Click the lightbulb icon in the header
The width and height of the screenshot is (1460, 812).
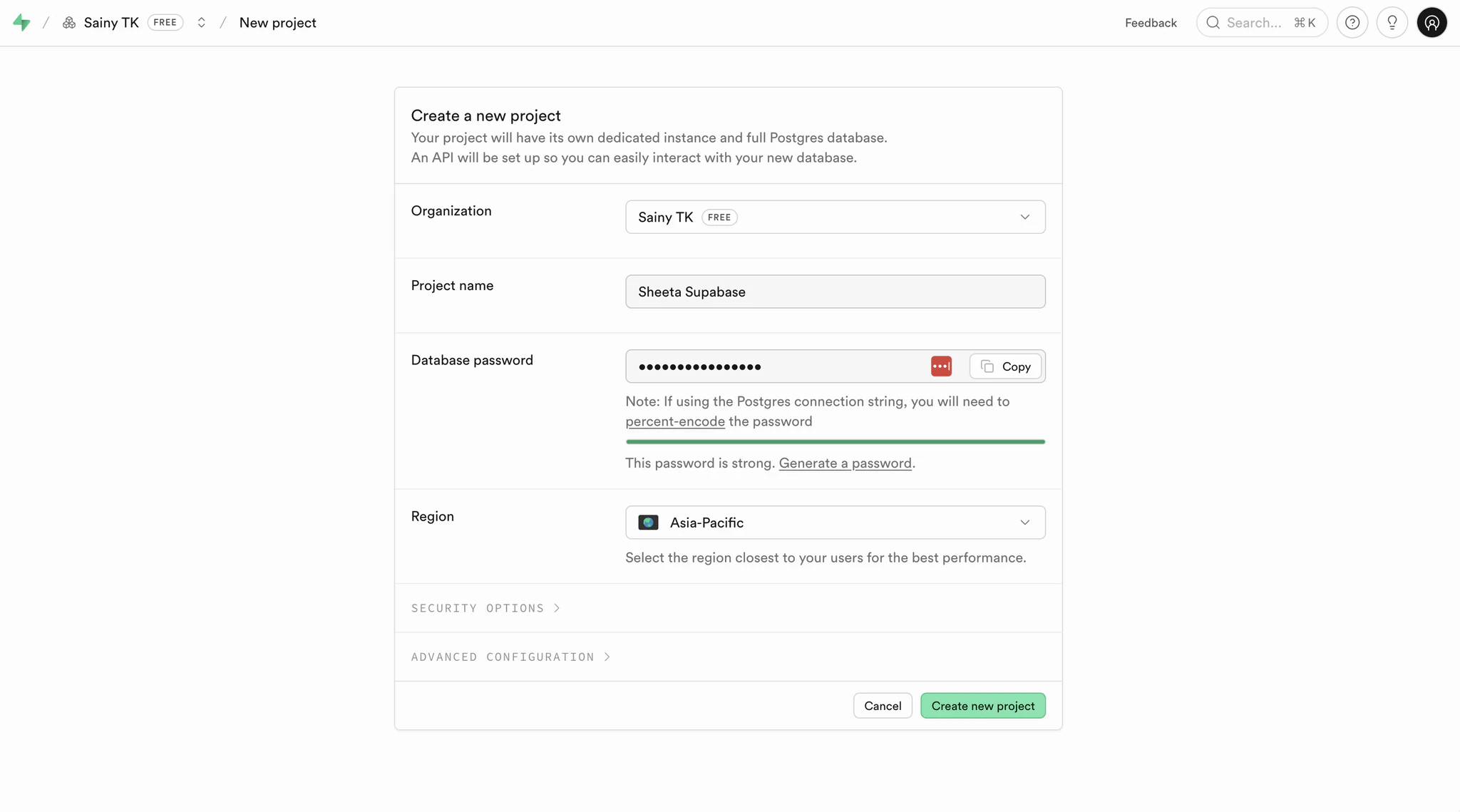coord(1392,23)
